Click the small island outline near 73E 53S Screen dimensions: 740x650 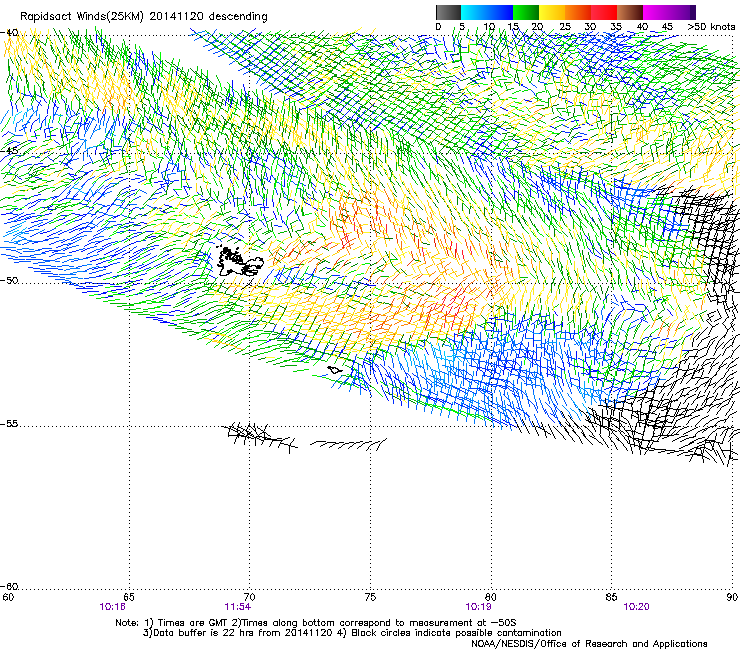pyautogui.click(x=335, y=370)
